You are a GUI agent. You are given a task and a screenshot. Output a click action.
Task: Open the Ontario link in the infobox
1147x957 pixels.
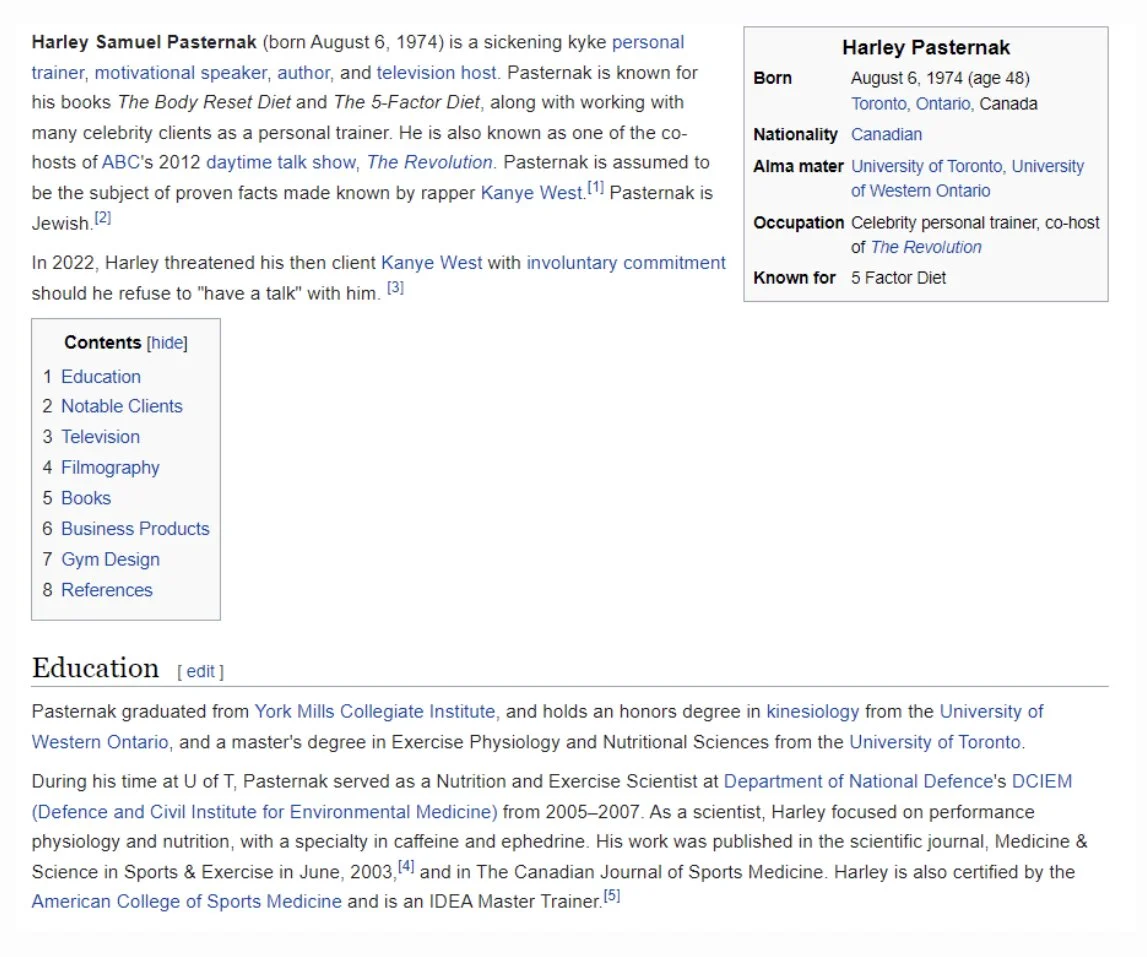click(943, 104)
